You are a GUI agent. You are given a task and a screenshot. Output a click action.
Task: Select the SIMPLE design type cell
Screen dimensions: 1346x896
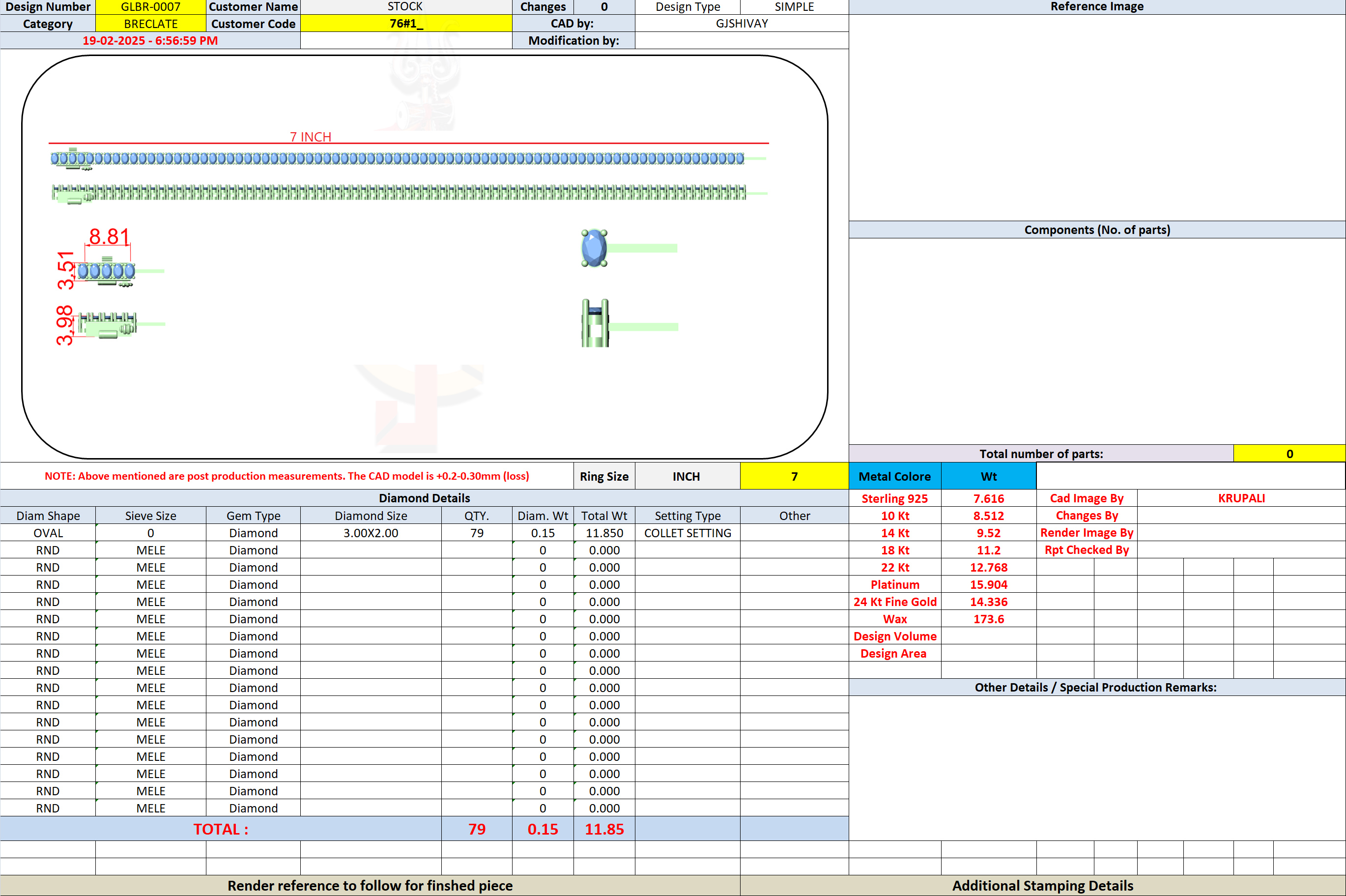click(794, 7)
